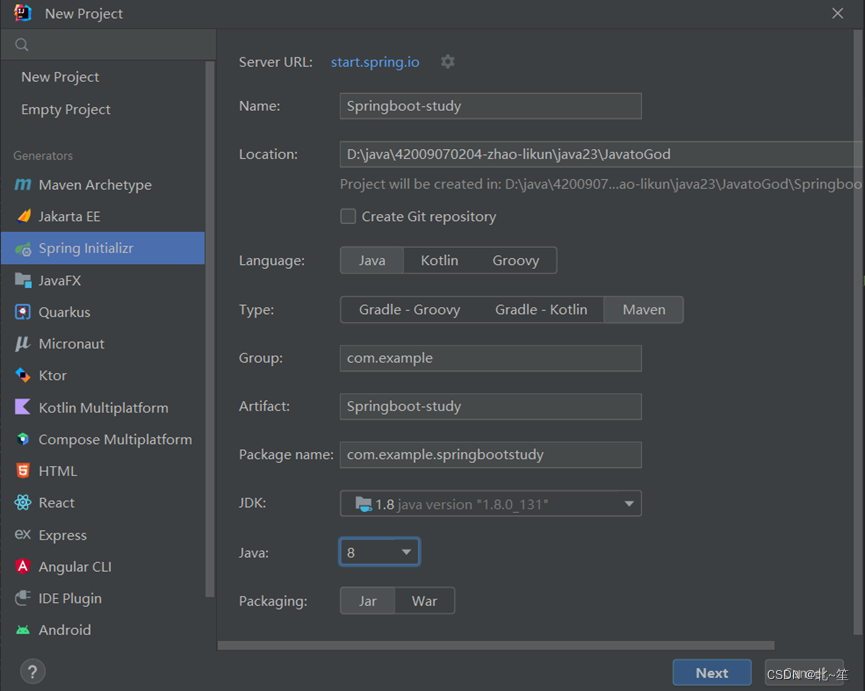Select New Project in sidebar
This screenshot has height=691, width=865.
click(x=60, y=77)
